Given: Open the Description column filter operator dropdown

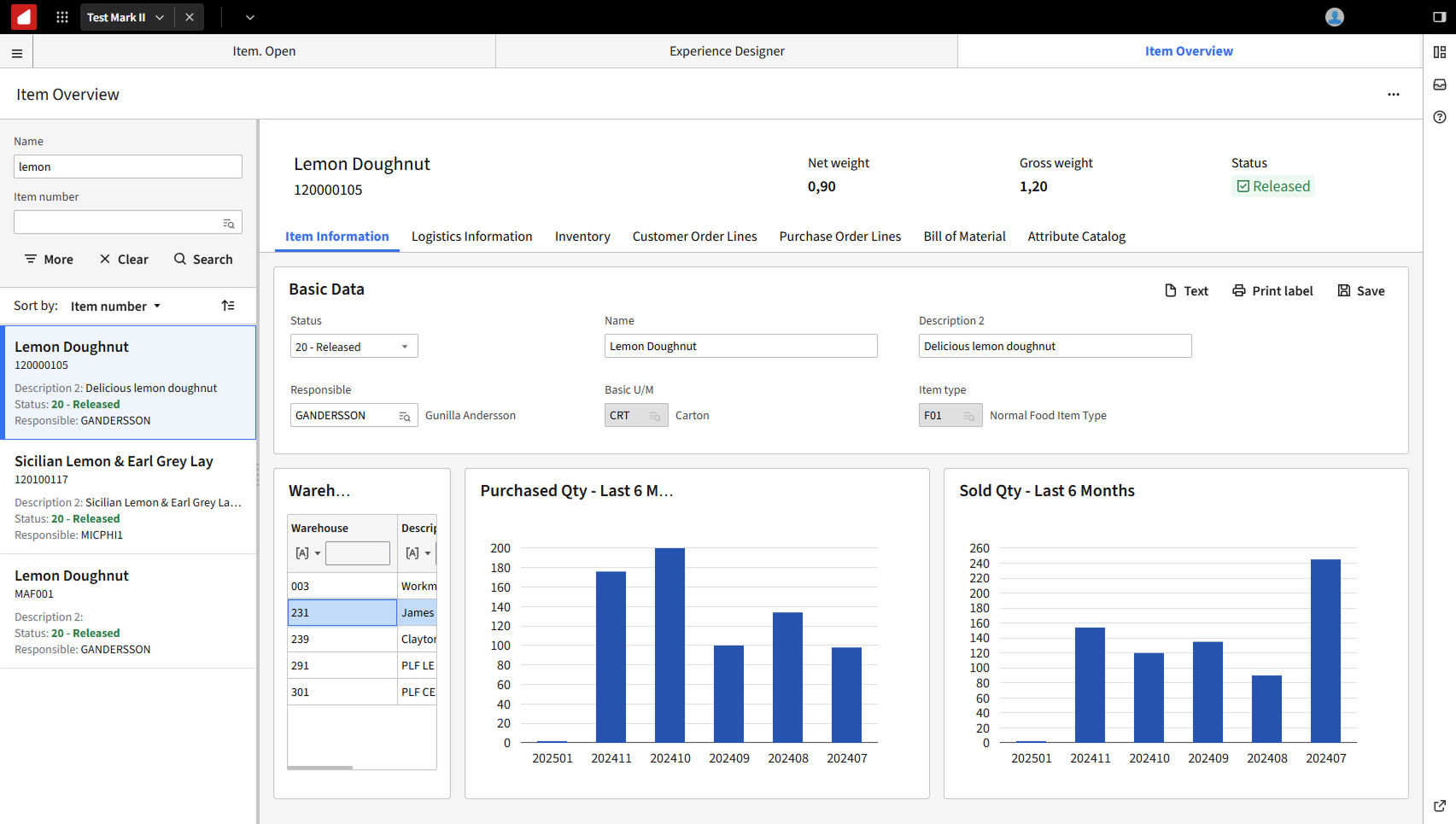Looking at the screenshot, I should 418,553.
